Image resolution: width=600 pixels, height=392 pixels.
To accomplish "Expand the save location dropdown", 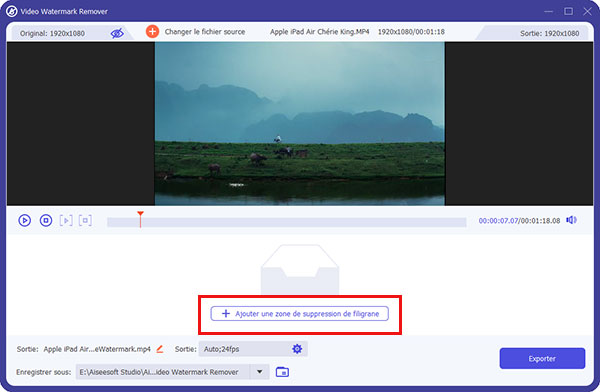I will coord(259,372).
